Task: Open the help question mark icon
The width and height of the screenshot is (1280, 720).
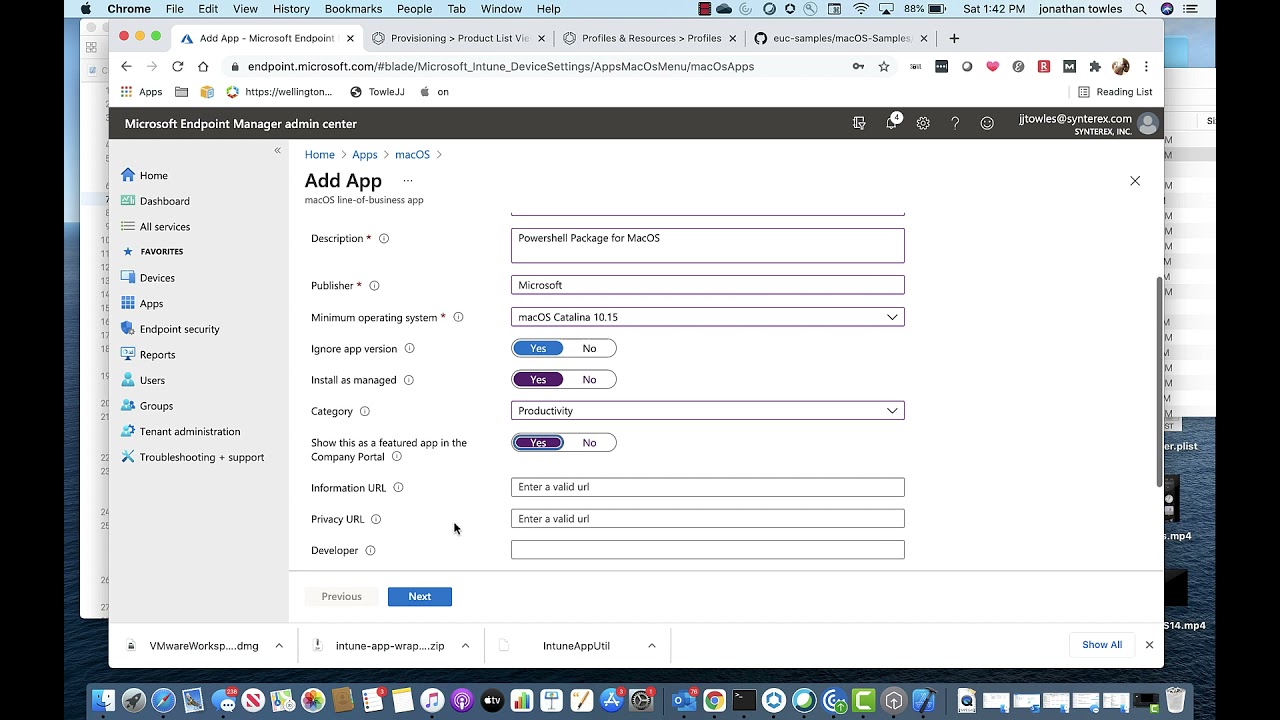Action: (x=955, y=123)
